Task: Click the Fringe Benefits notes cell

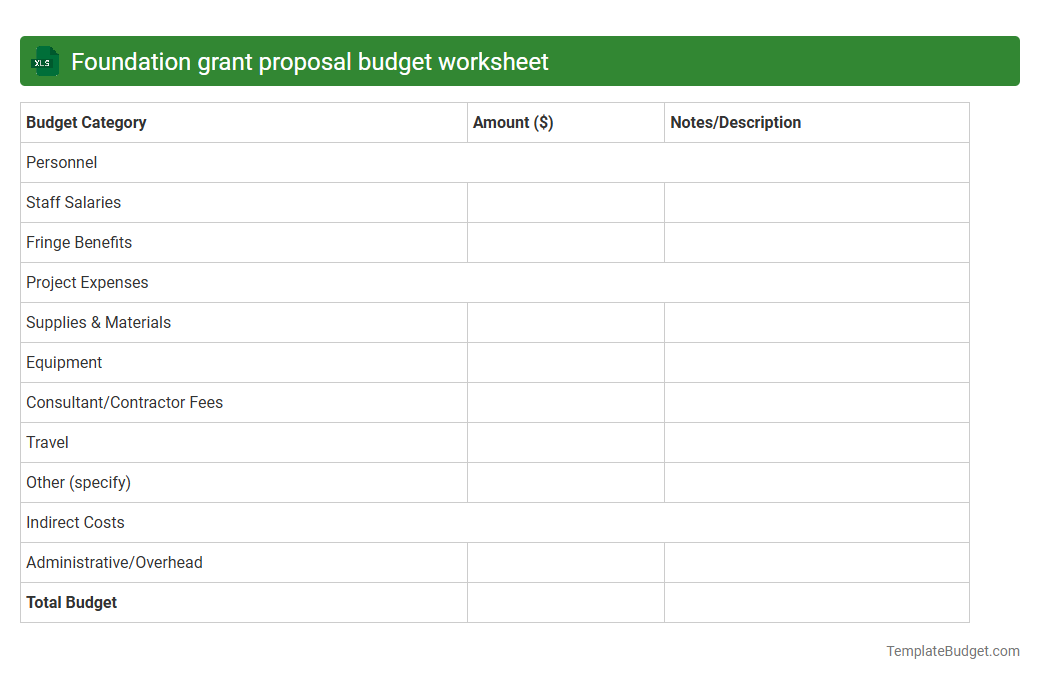Action: pyautogui.click(x=816, y=242)
